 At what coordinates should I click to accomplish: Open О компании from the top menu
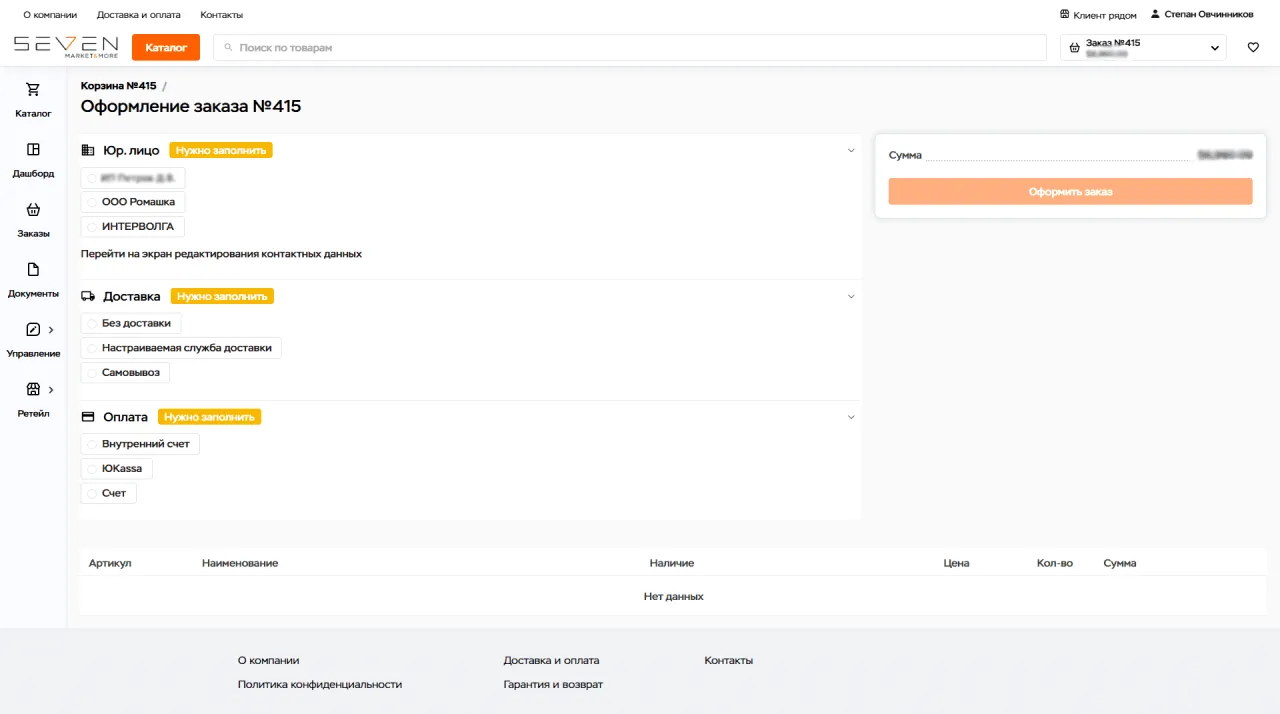point(50,14)
